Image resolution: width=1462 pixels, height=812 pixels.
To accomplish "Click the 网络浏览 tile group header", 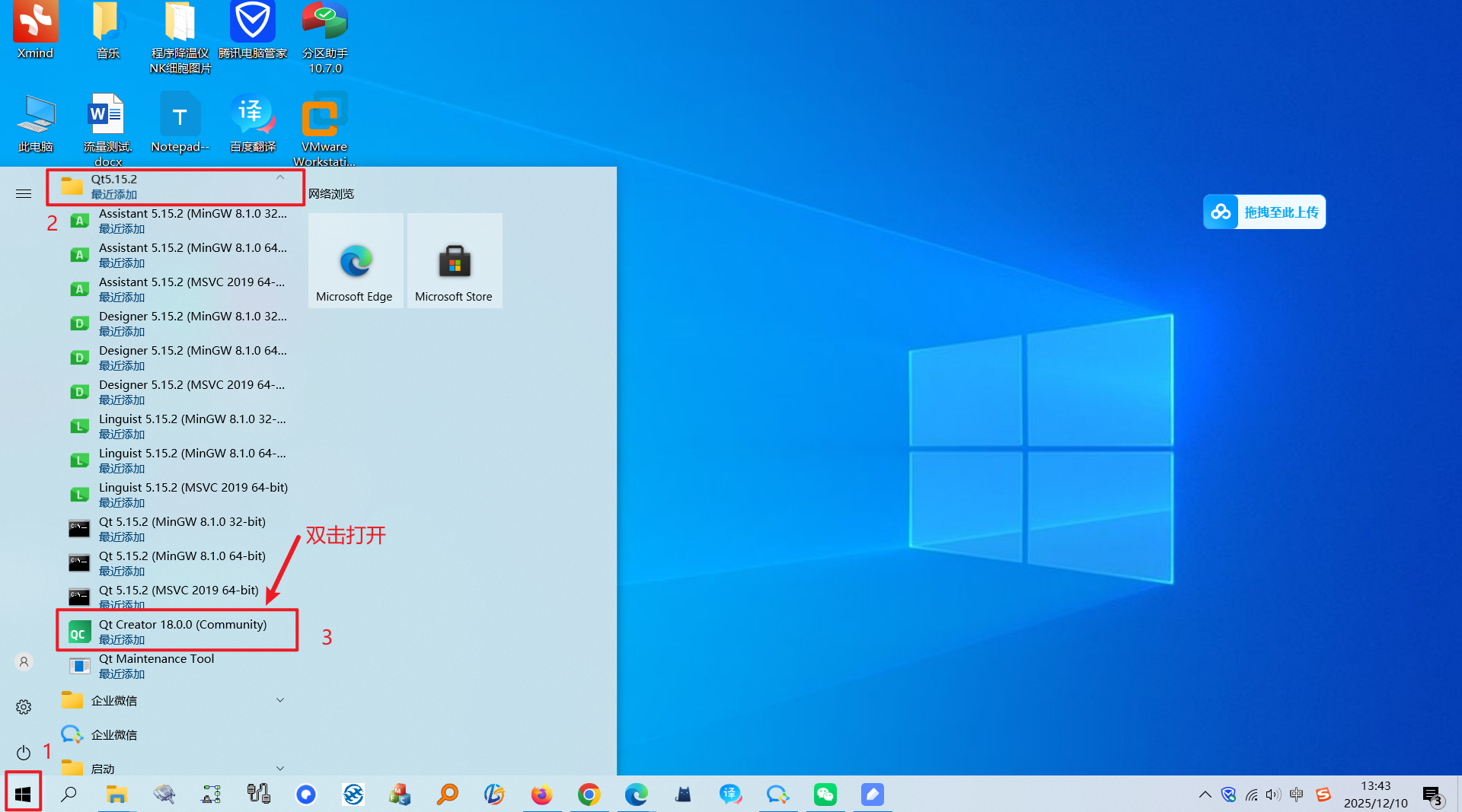I will (331, 193).
